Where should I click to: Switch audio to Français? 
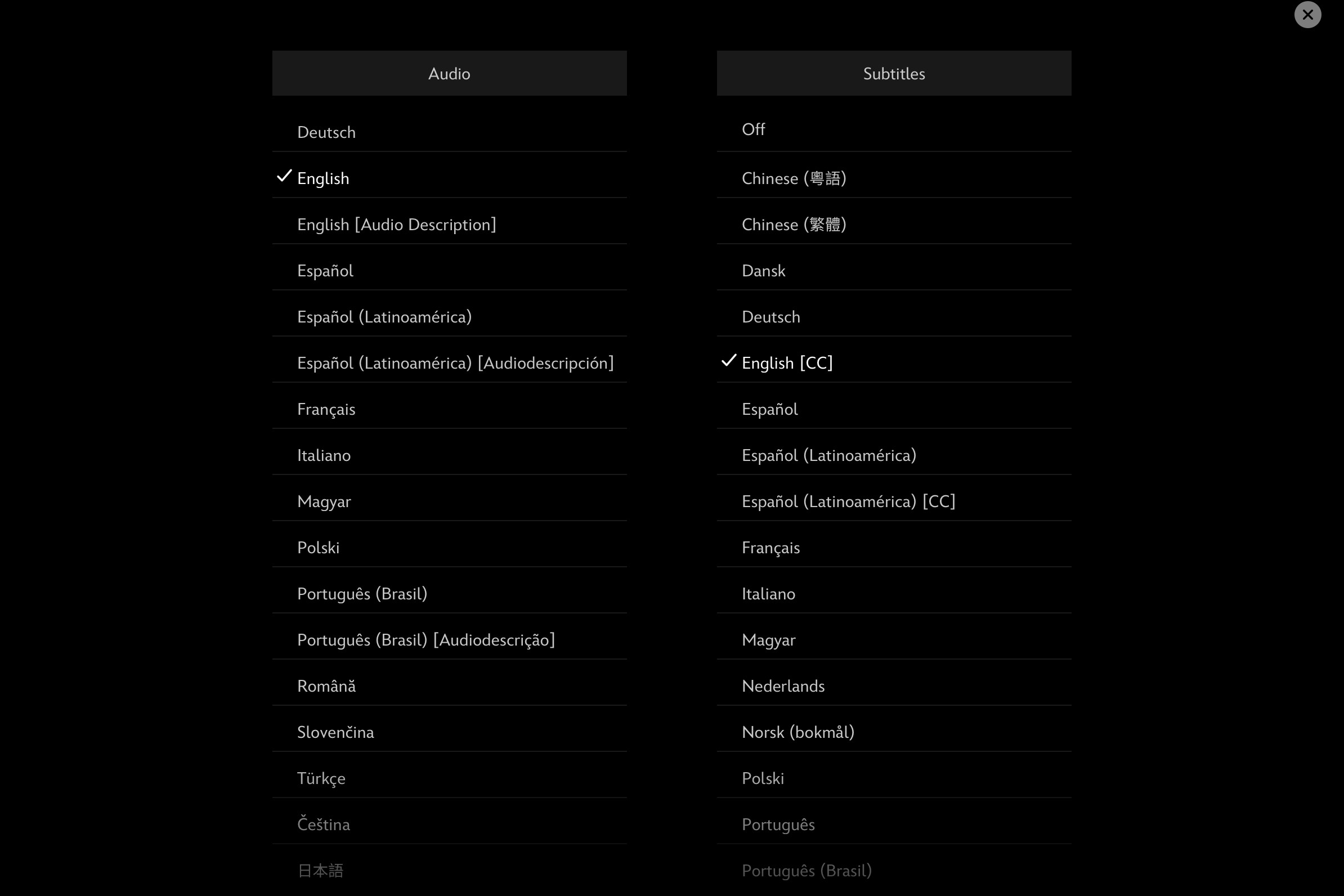(x=326, y=409)
